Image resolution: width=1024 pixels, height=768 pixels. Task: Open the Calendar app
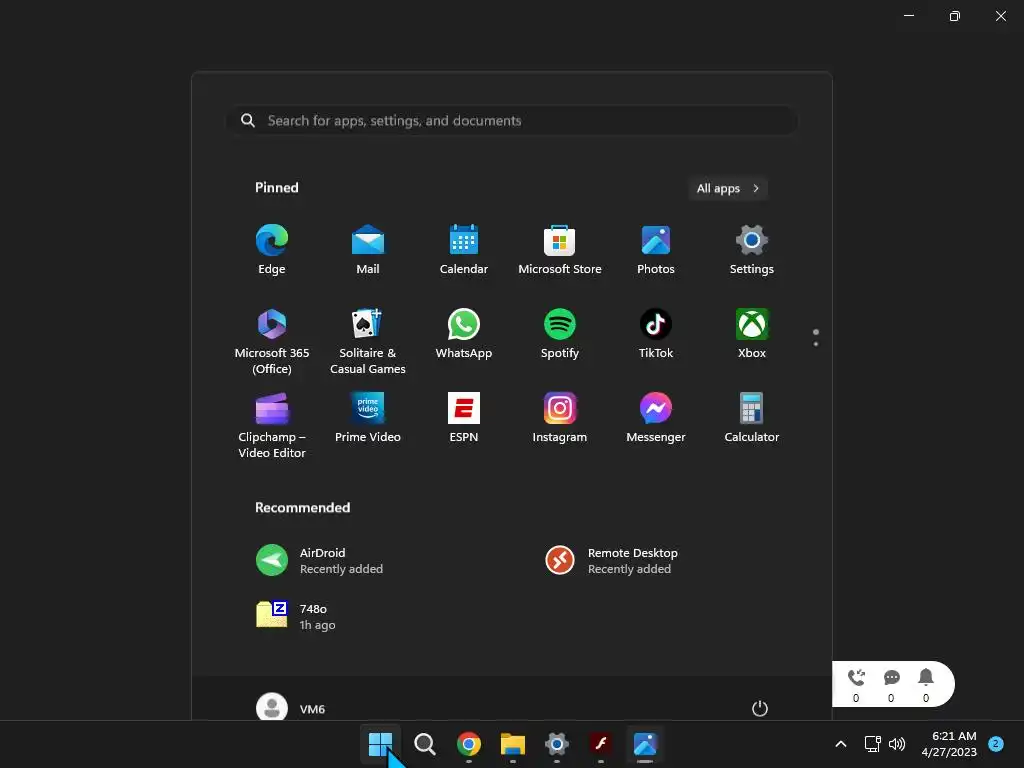pos(464,249)
